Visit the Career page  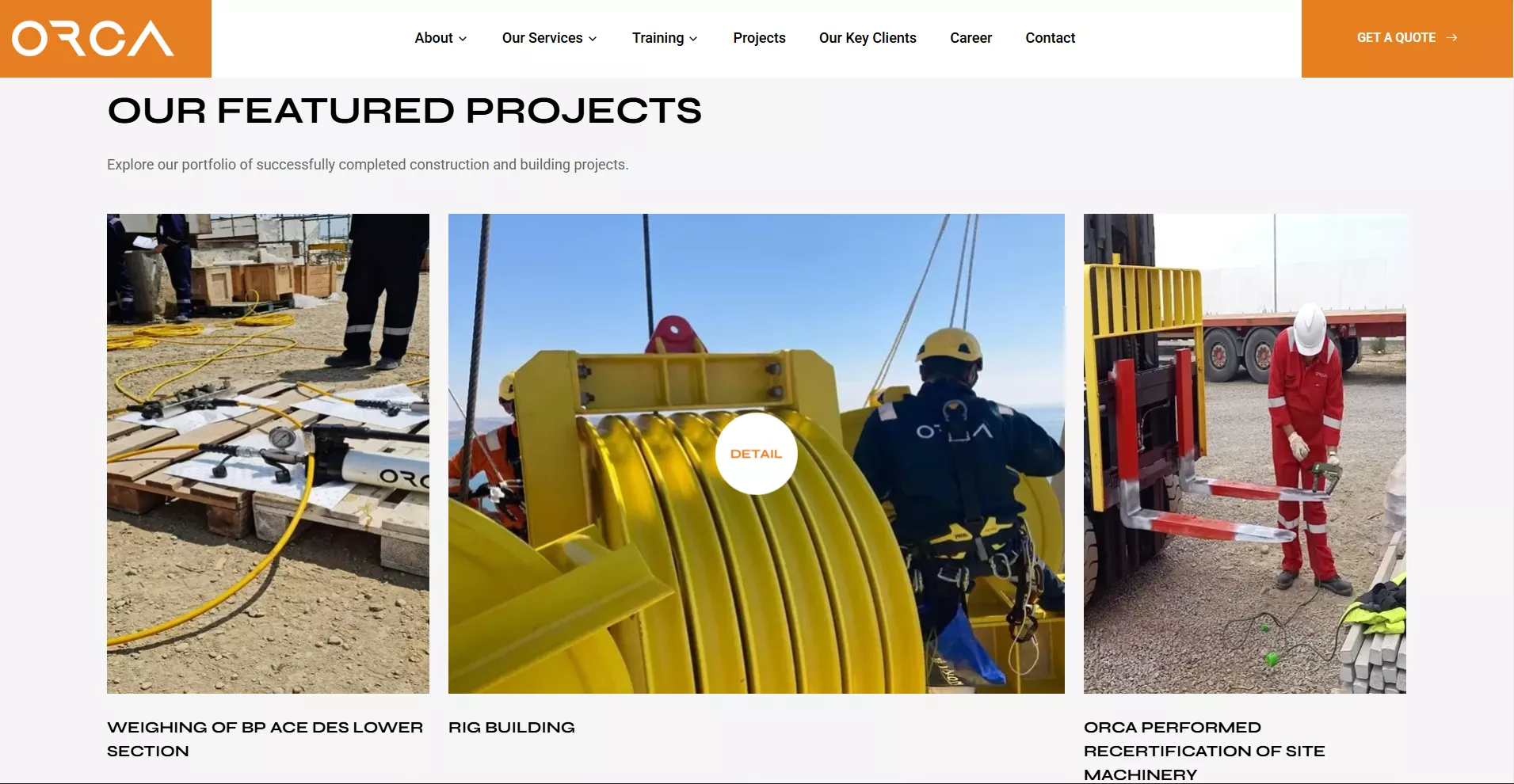[x=971, y=38]
